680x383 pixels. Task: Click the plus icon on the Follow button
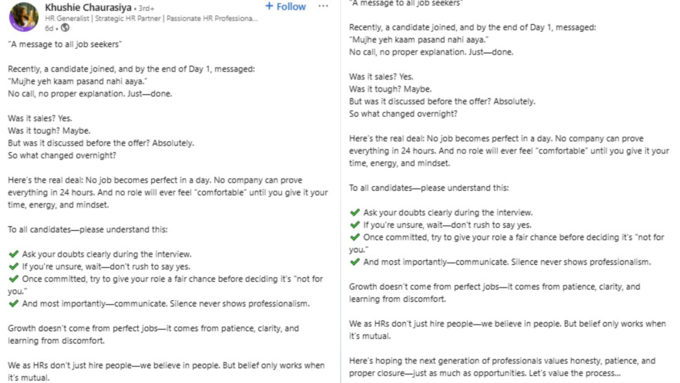269,6
